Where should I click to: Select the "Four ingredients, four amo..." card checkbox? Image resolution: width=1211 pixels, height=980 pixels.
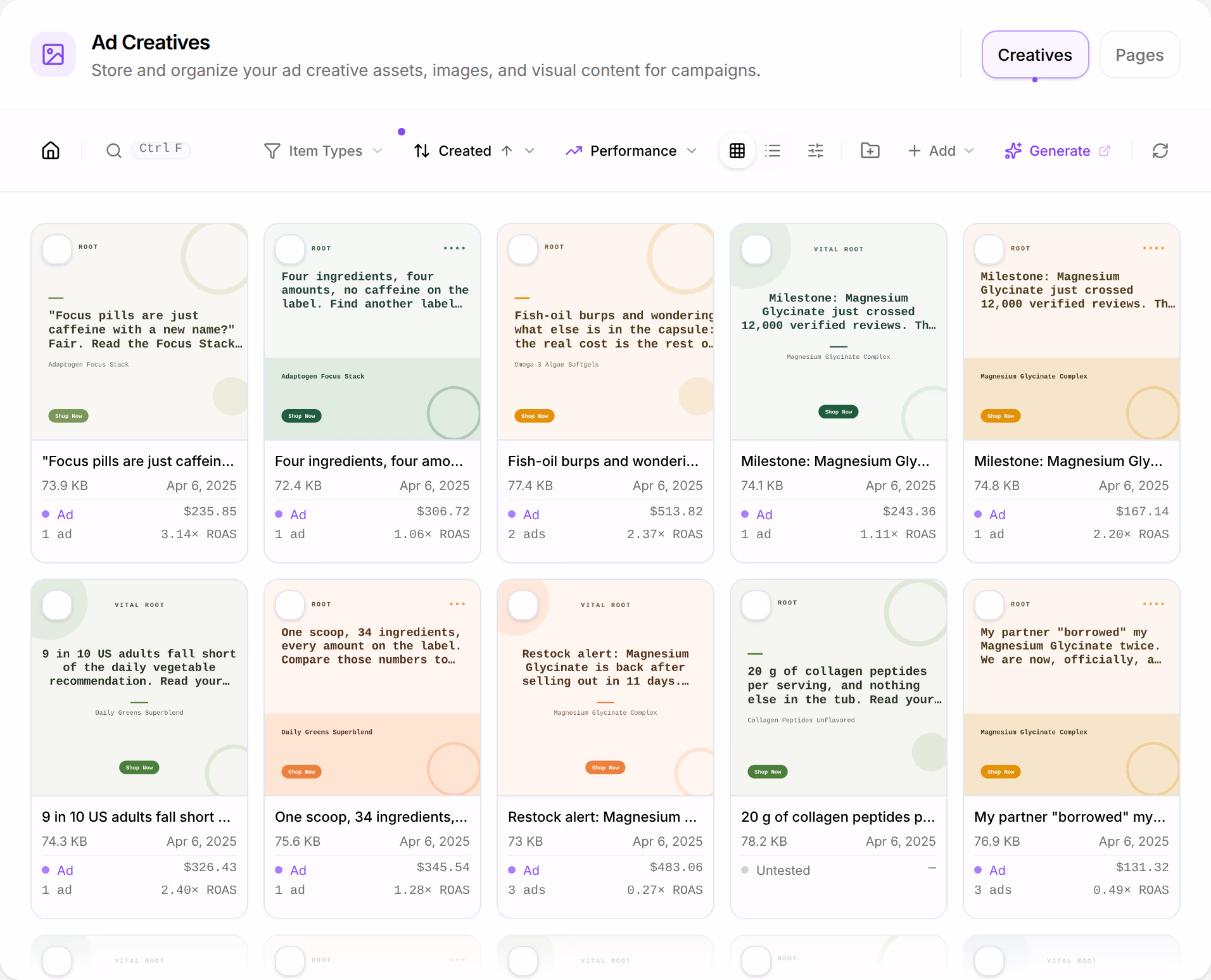coord(290,249)
